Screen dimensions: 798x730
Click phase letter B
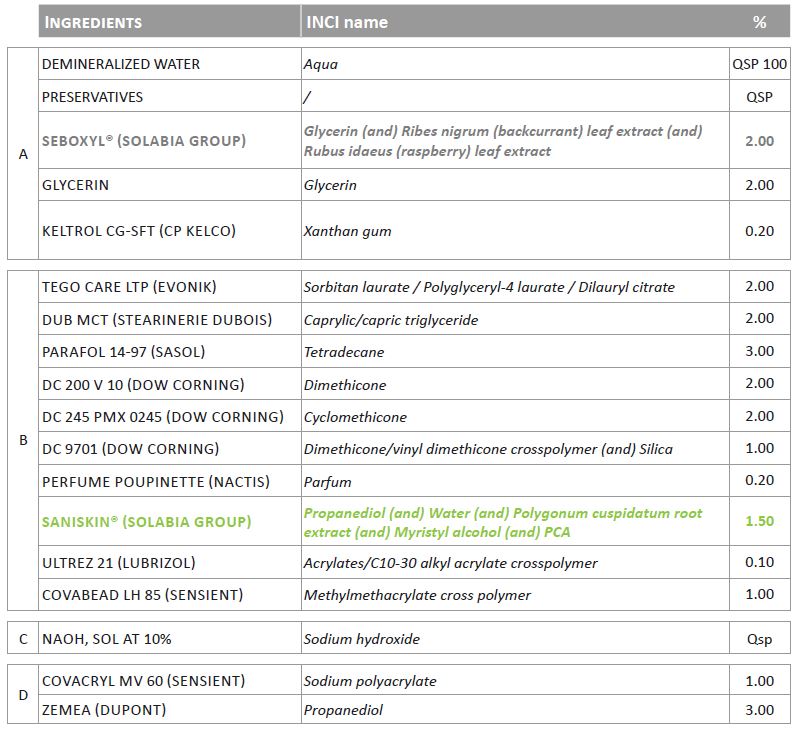tap(23, 440)
